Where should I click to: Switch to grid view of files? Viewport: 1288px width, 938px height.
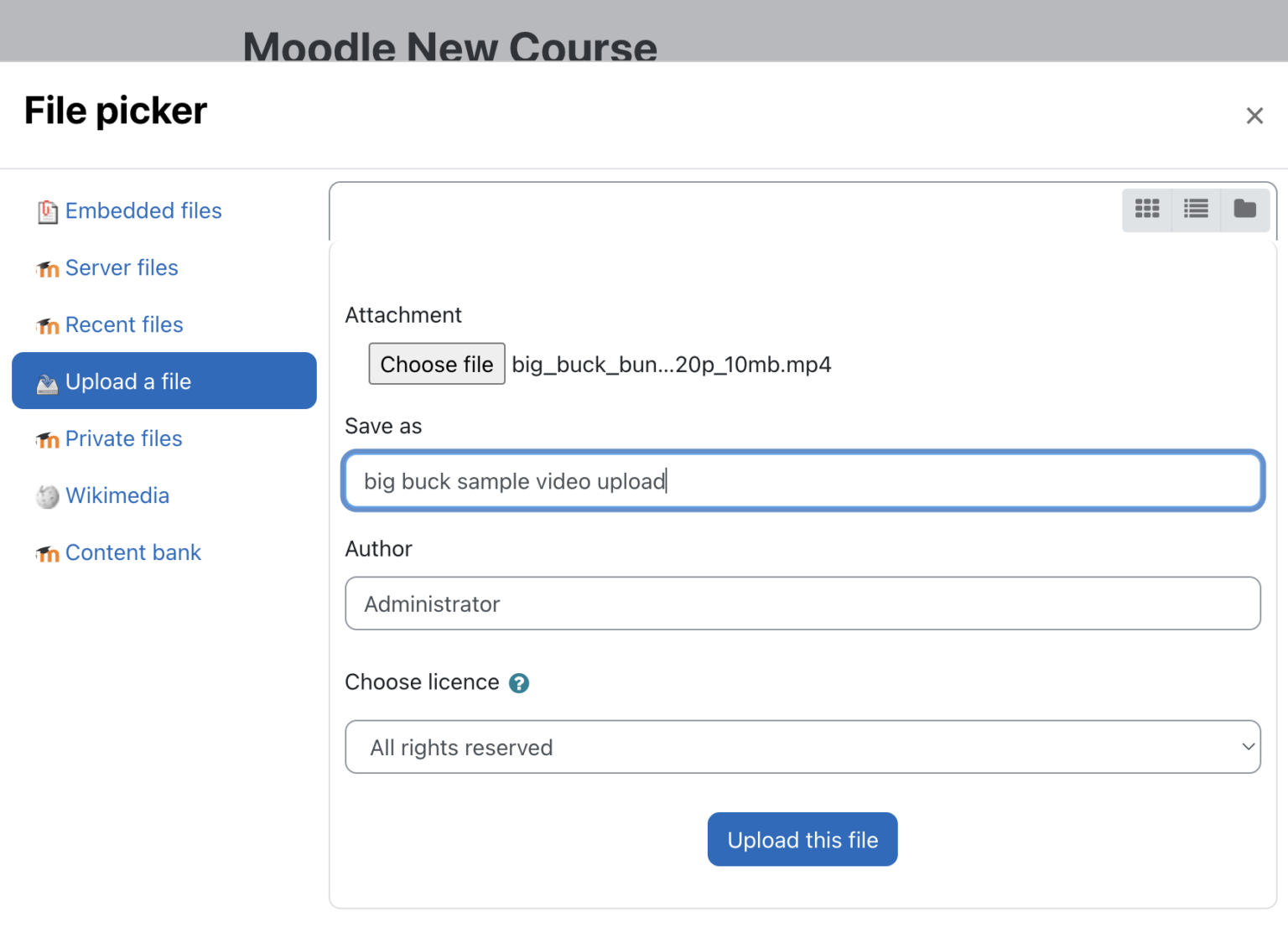pos(1146,210)
